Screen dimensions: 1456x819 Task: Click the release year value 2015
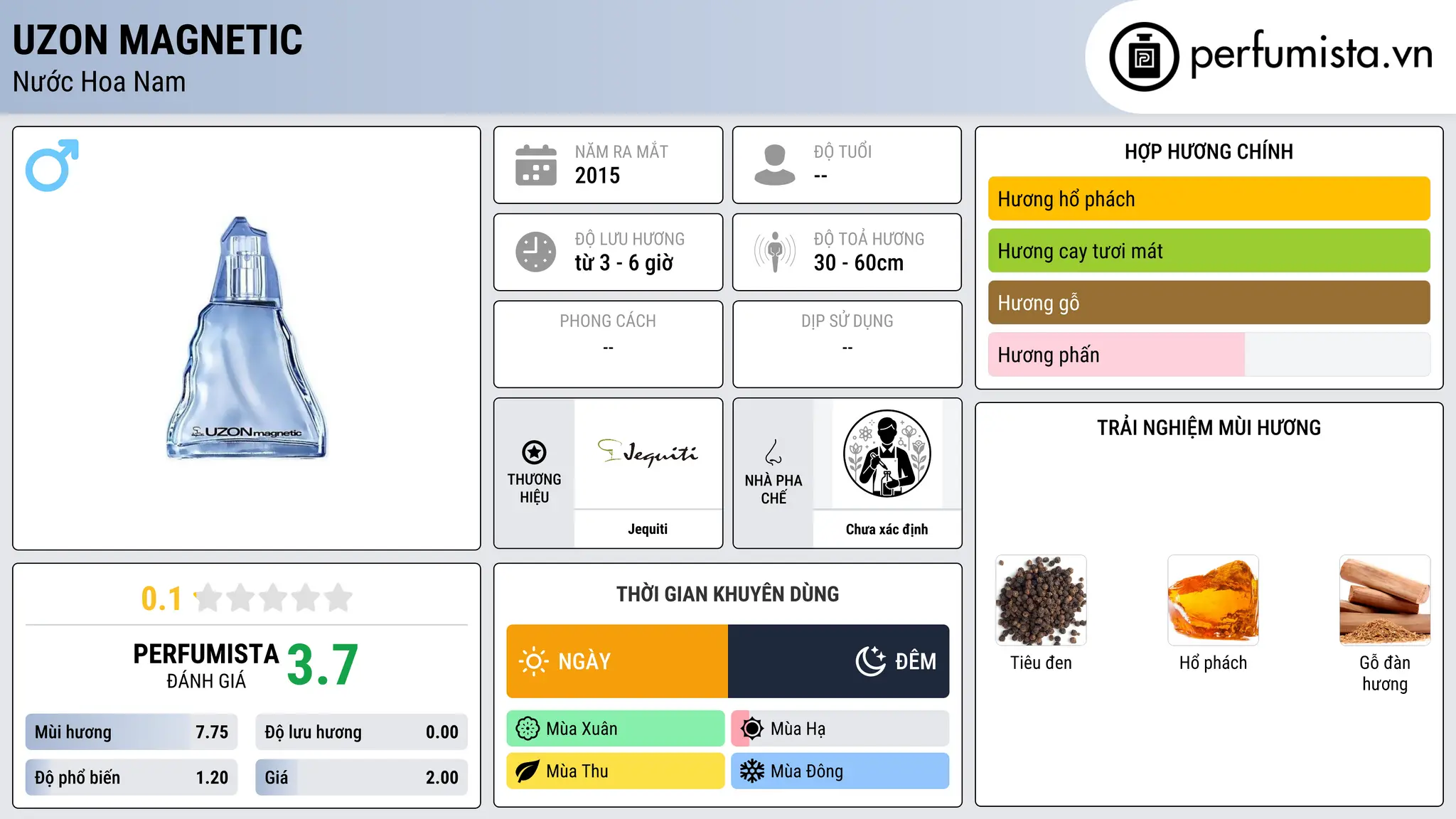(x=597, y=176)
